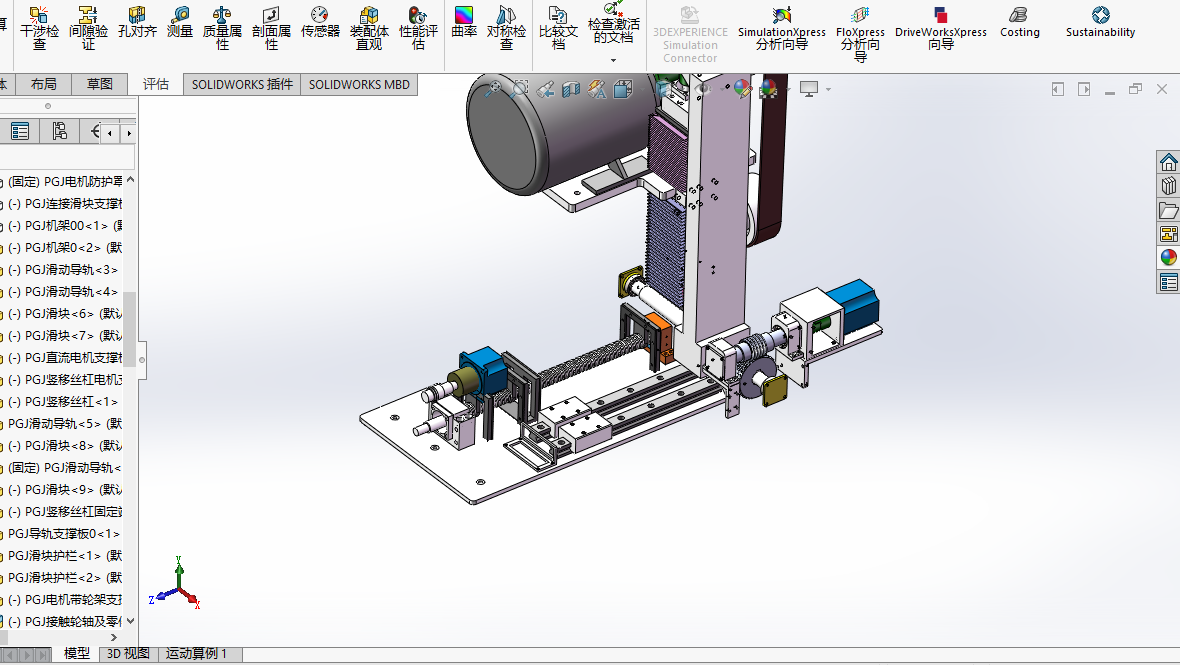The width and height of the screenshot is (1180, 665).
Task: Open the SOLIDWORKS MBD tab
Action: 359,85
